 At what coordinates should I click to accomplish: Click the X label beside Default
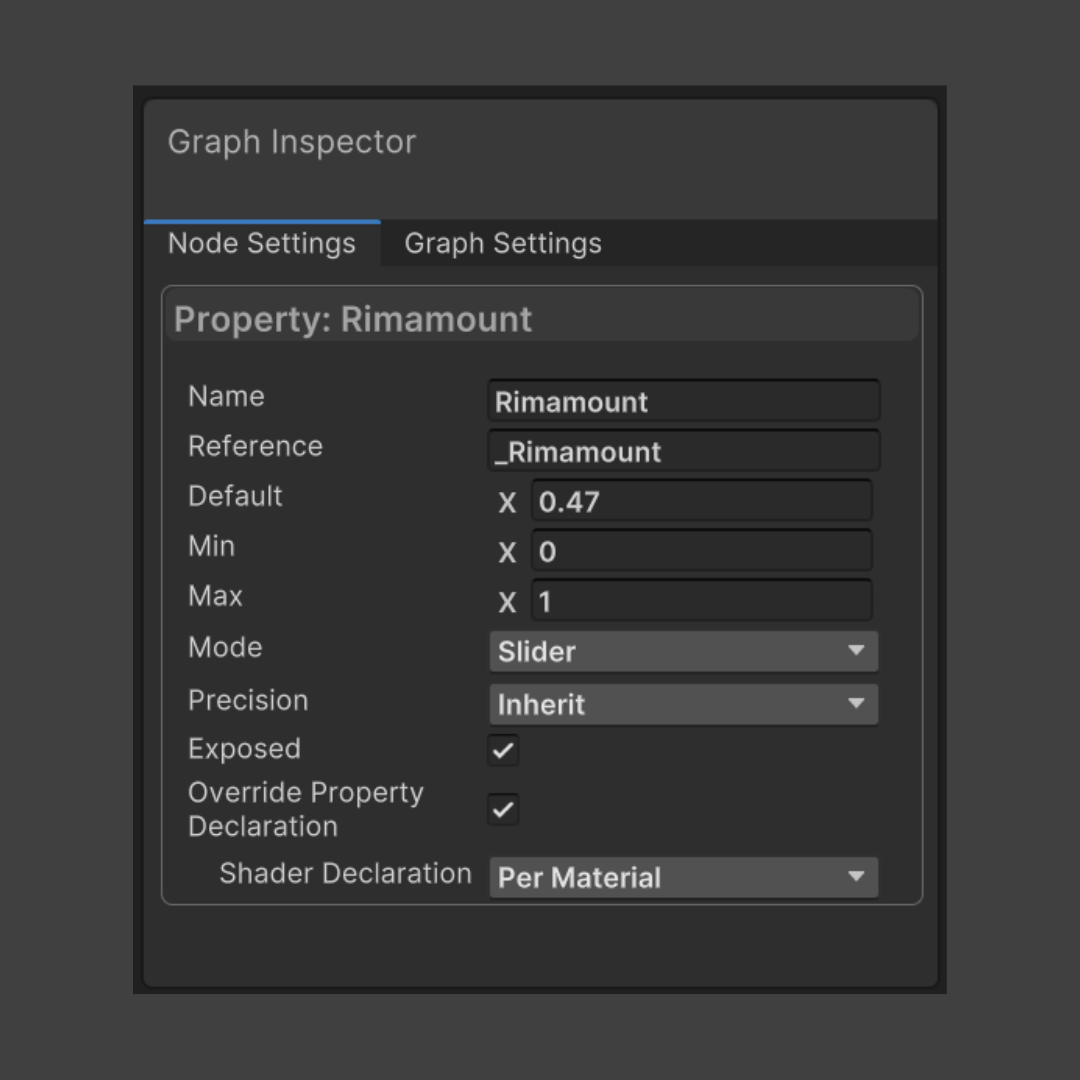pyautogui.click(x=508, y=503)
